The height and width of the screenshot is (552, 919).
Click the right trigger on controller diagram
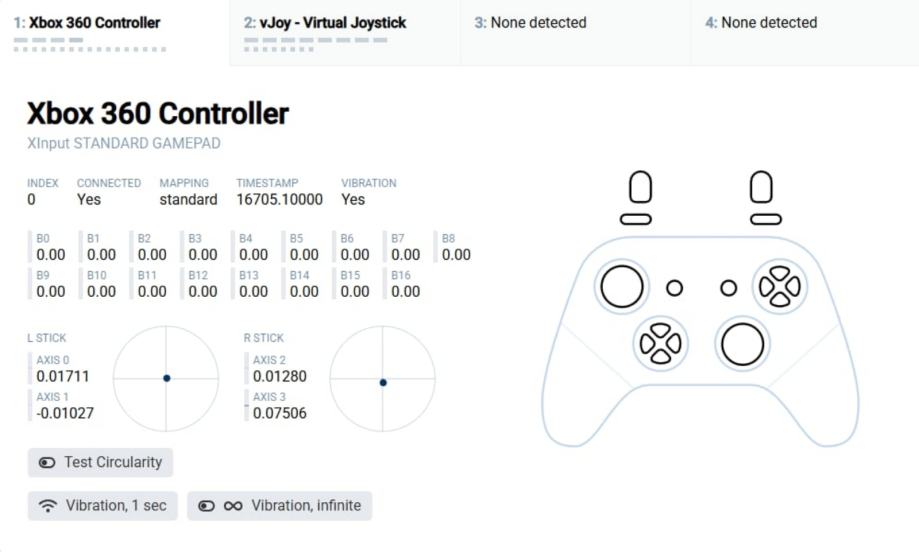pos(762,187)
